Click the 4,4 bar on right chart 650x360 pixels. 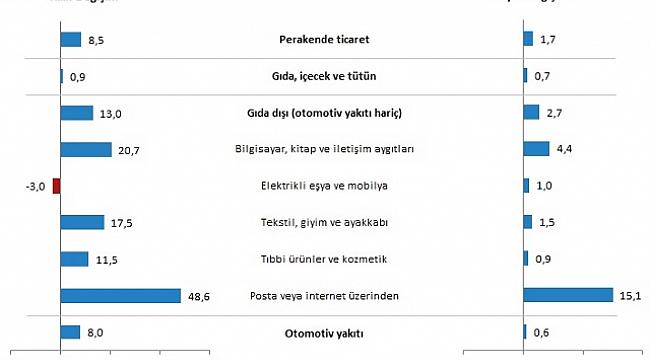click(x=536, y=148)
